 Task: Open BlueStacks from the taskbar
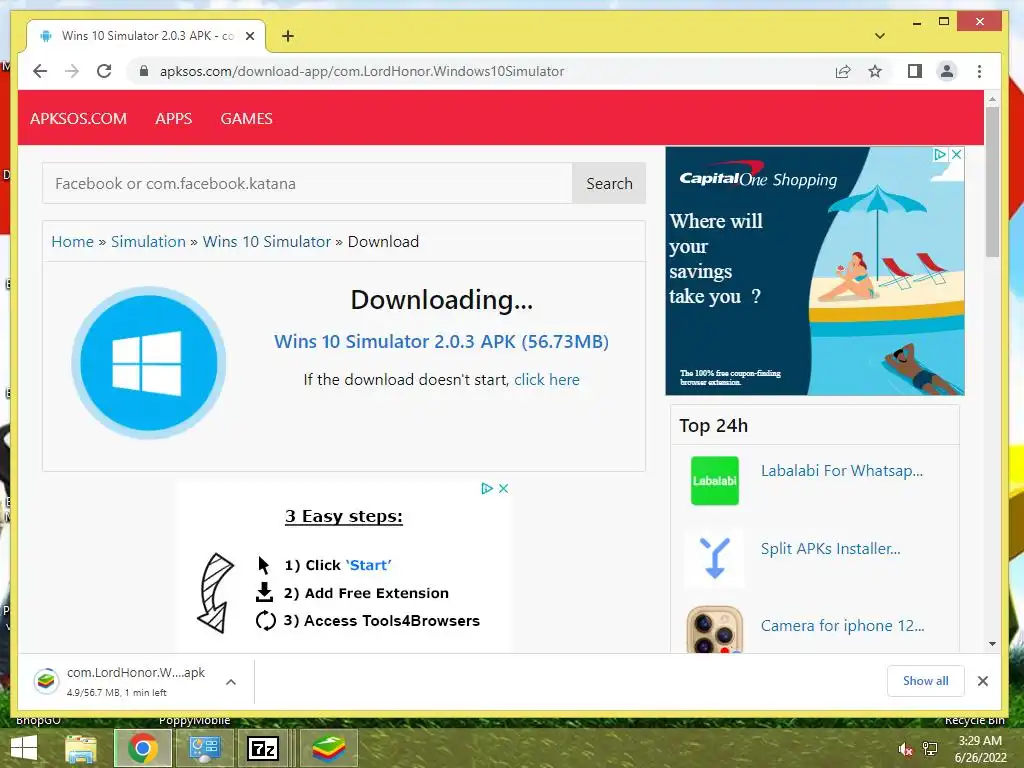tap(328, 748)
